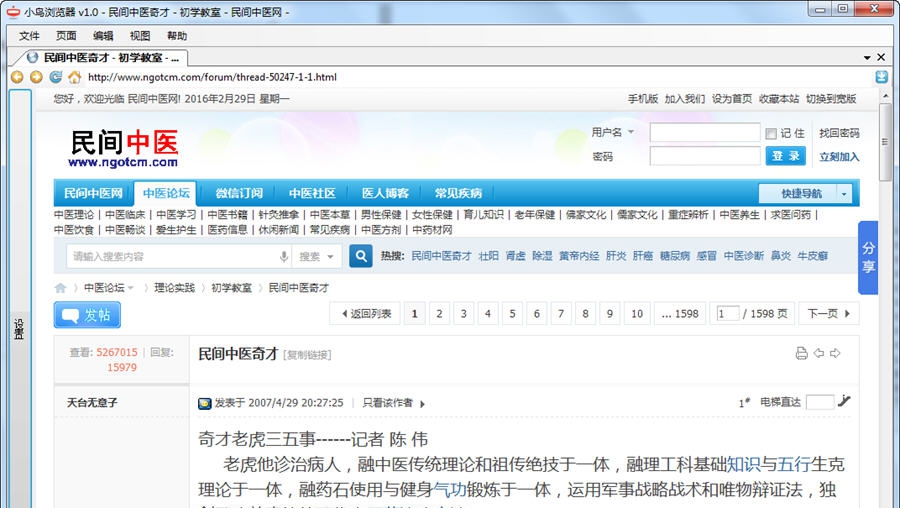Viewport: 900px width, 508px height.
Task: Click the username input field
Action: point(705,133)
